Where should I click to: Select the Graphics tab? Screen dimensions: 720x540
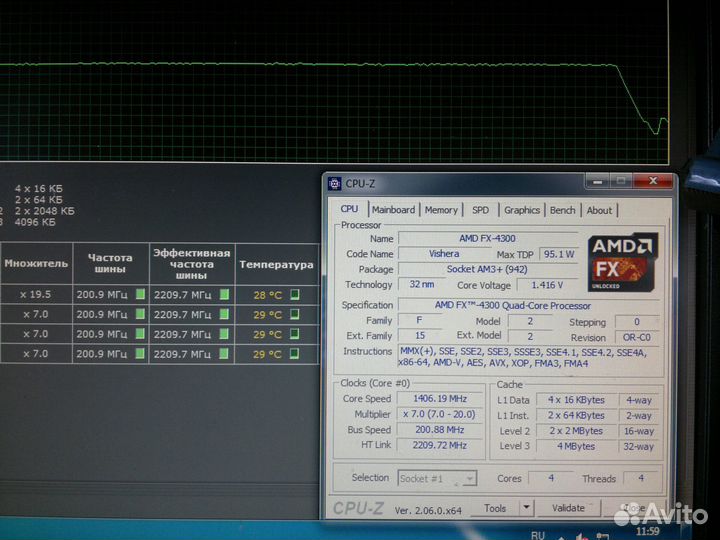click(522, 210)
